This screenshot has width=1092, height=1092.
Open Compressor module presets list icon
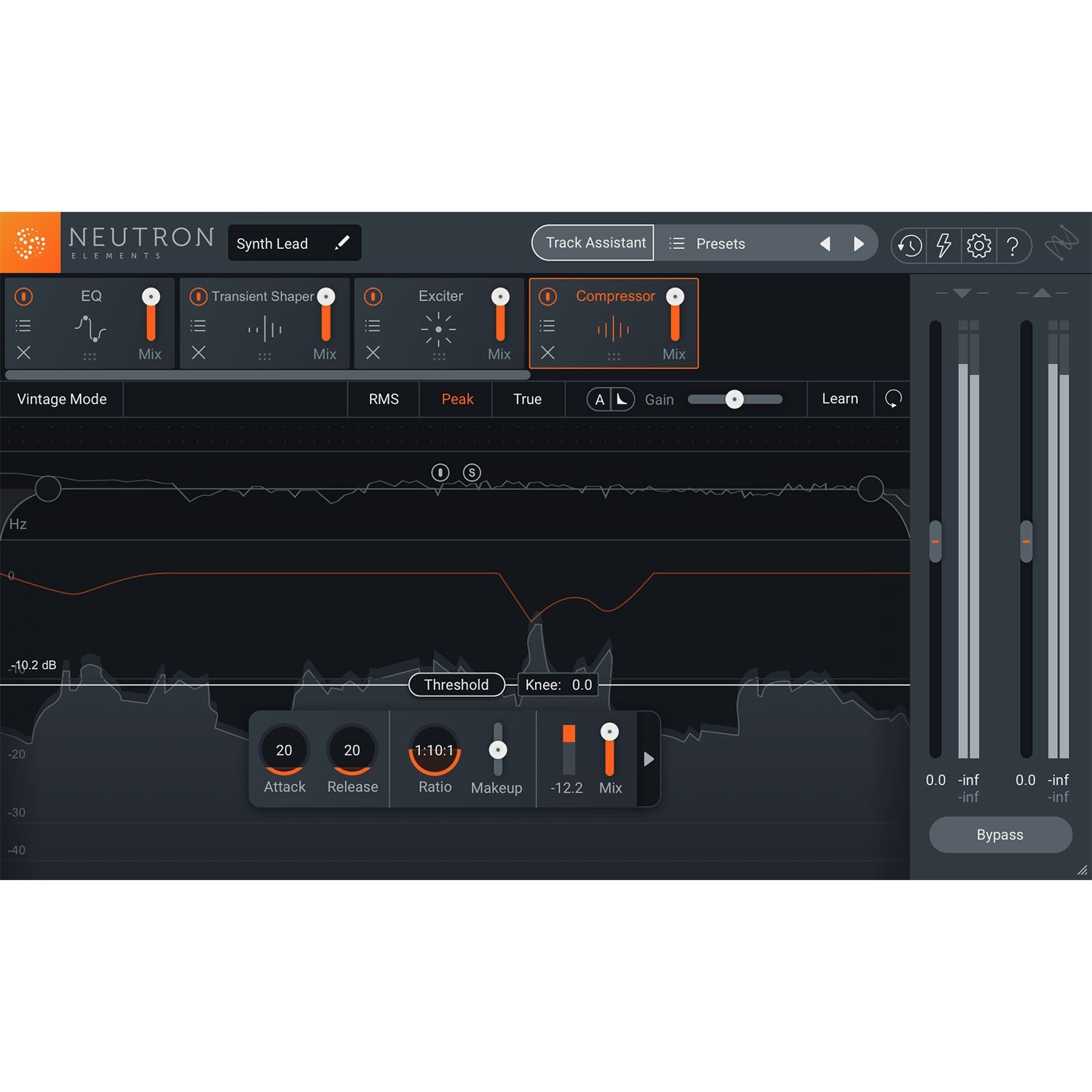547,326
